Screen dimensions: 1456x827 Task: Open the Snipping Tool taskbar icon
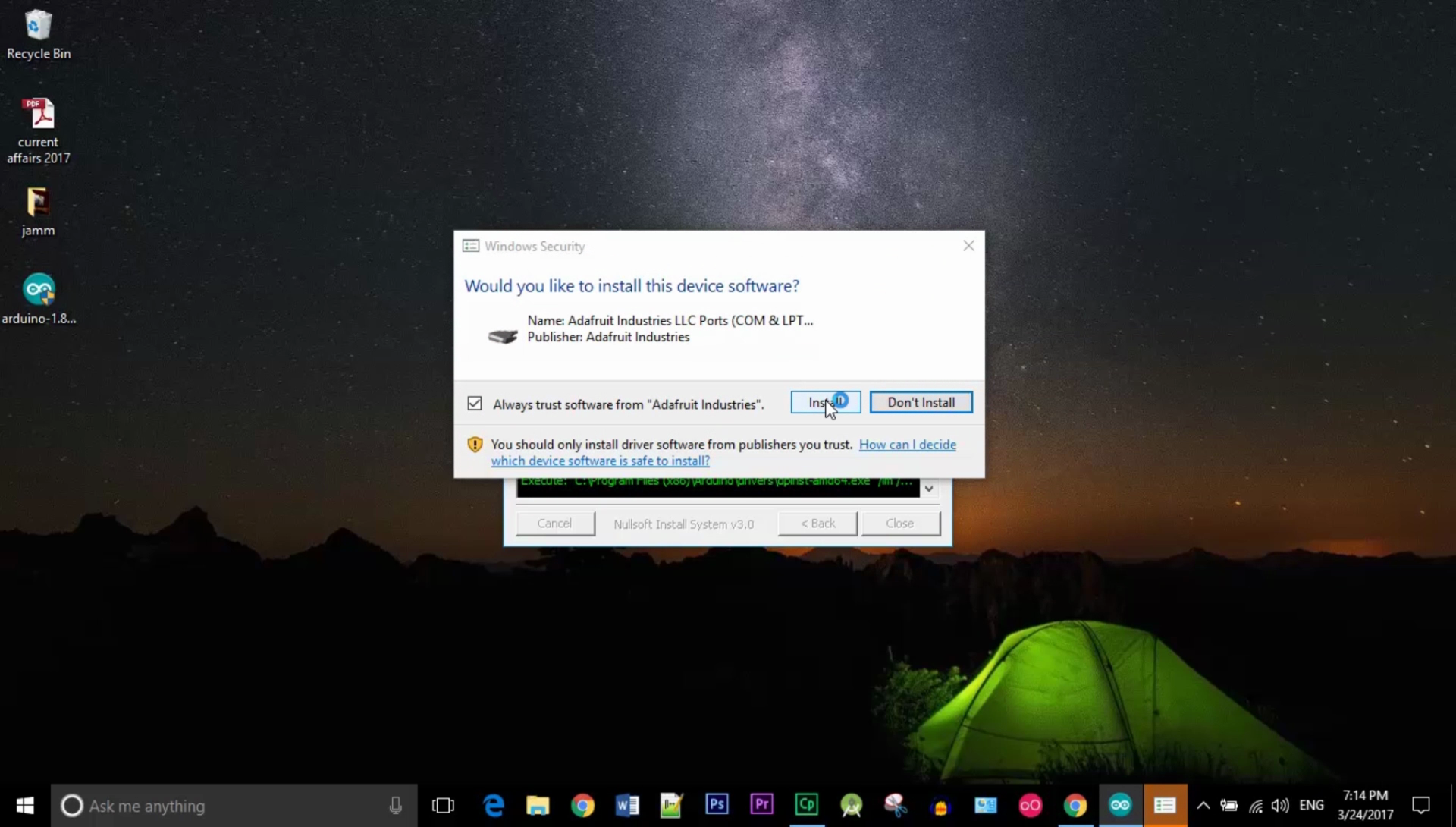pos(896,805)
